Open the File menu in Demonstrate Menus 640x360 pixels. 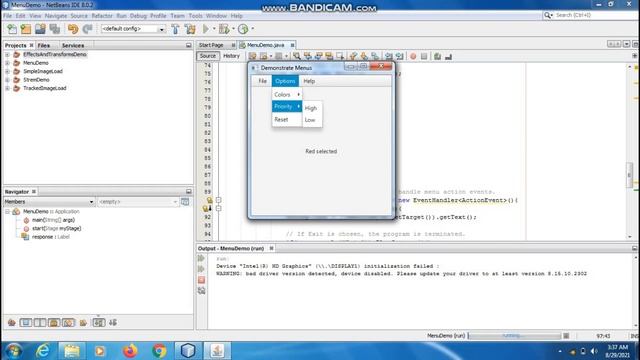(262, 81)
